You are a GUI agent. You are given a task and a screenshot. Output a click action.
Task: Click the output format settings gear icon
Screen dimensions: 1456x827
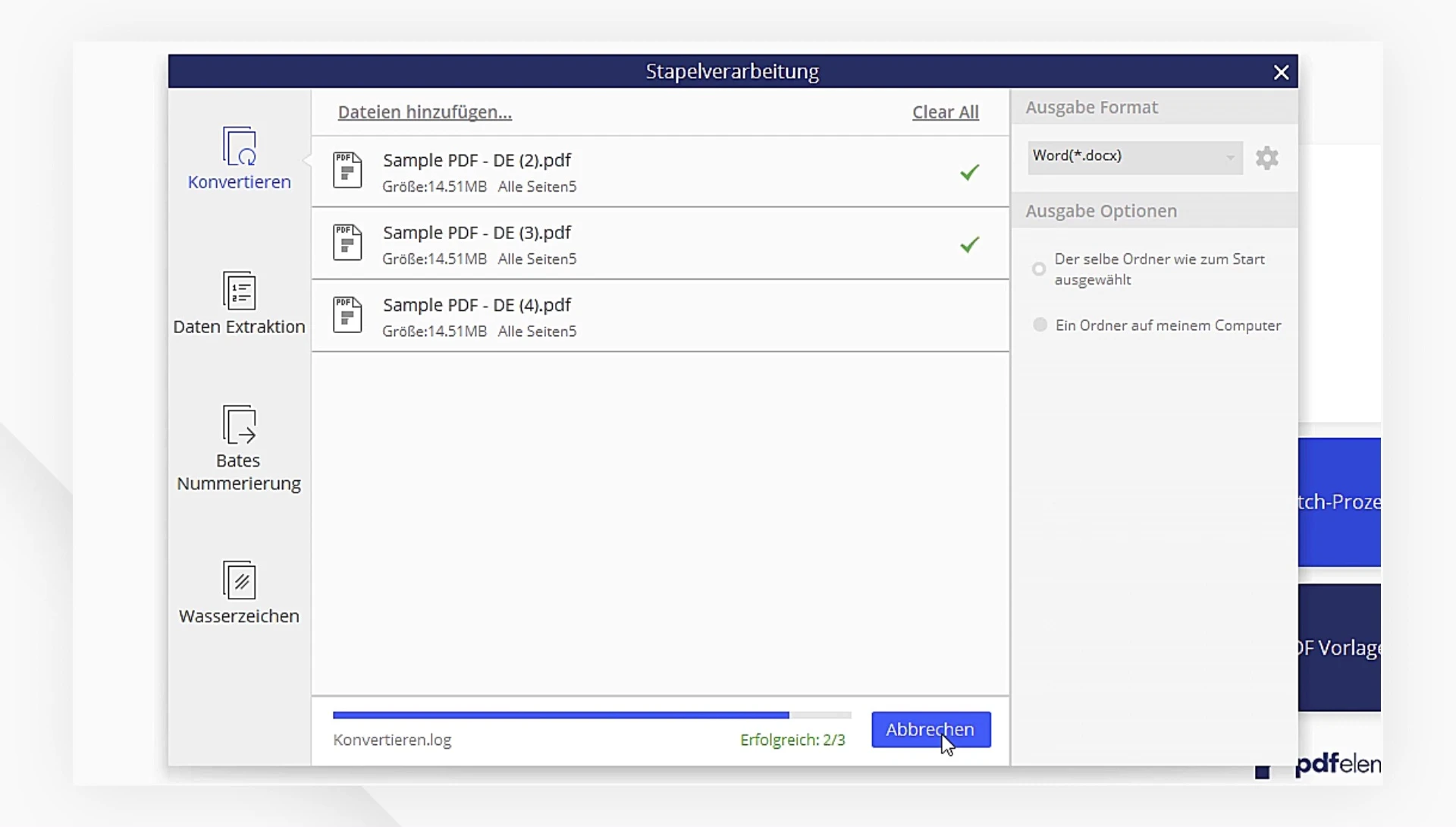(1267, 158)
